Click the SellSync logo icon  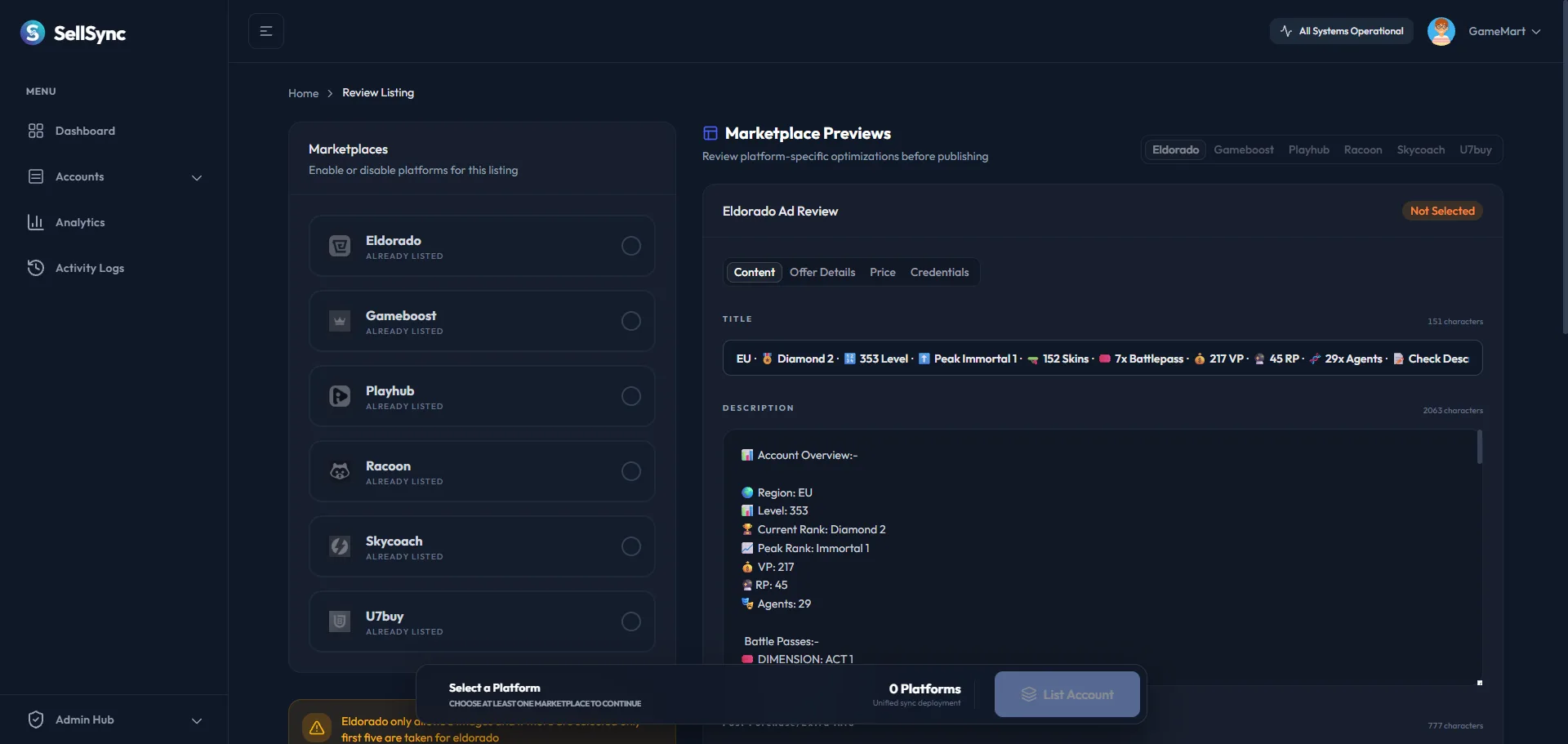click(x=33, y=33)
